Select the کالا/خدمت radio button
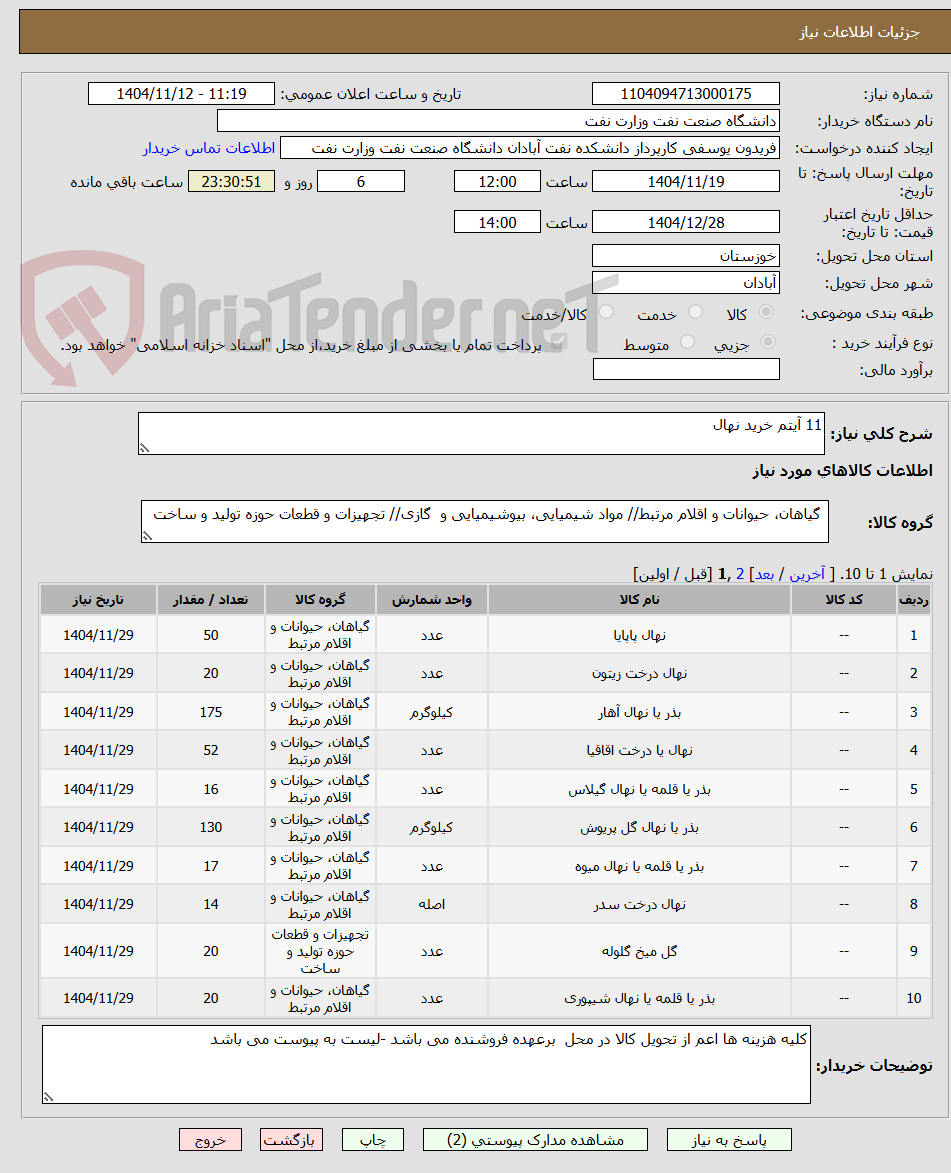Viewport: 951px width, 1173px height. click(606, 312)
